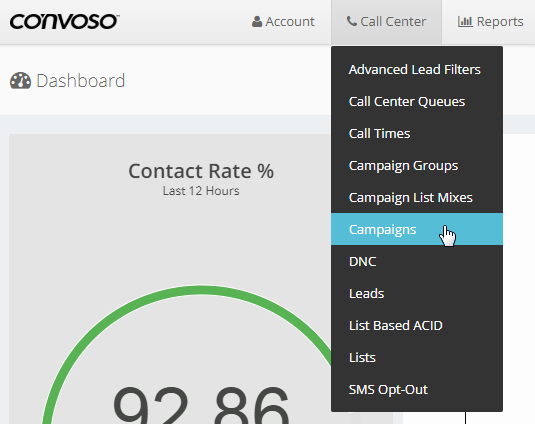535x424 pixels.
Task: Open the Account menu
Action: [x=283, y=22]
